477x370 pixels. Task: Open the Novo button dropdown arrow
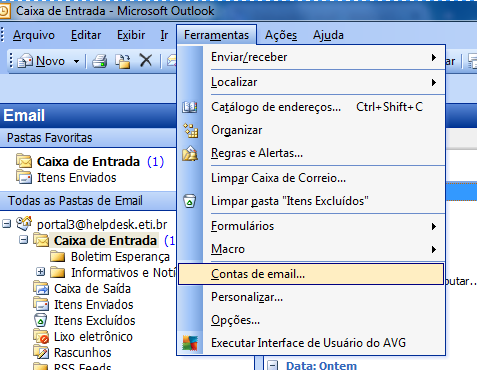(76, 61)
